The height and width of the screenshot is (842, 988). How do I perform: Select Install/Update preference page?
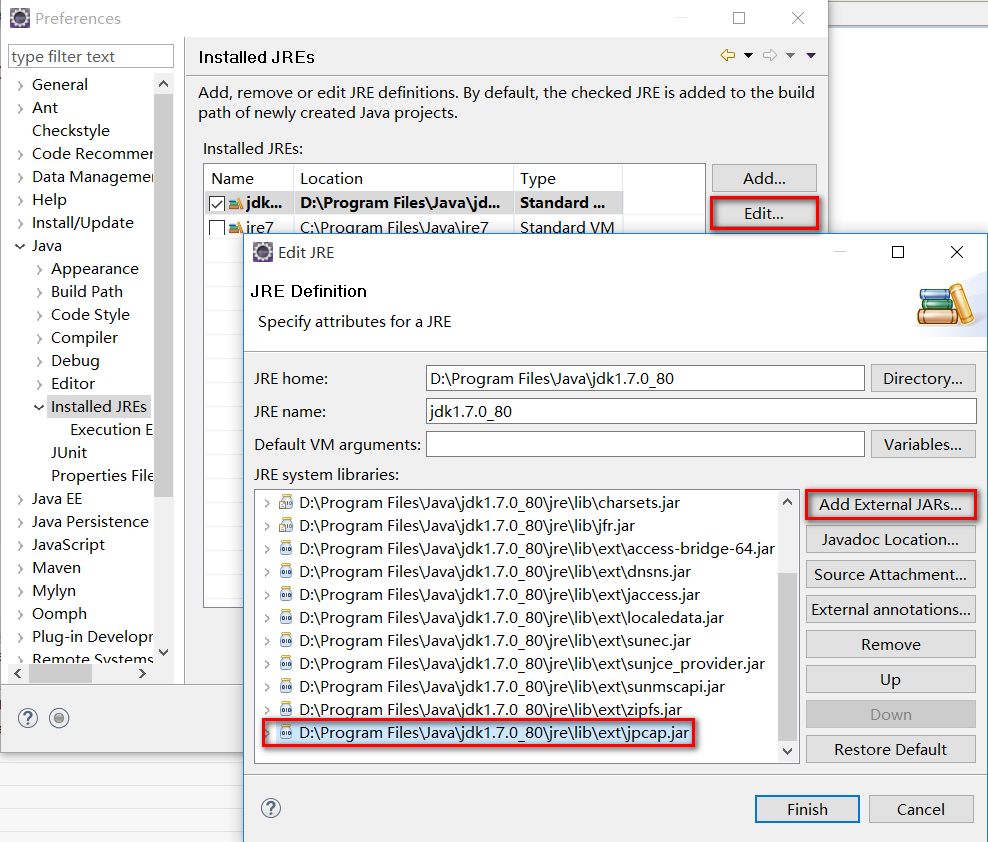click(x=83, y=222)
